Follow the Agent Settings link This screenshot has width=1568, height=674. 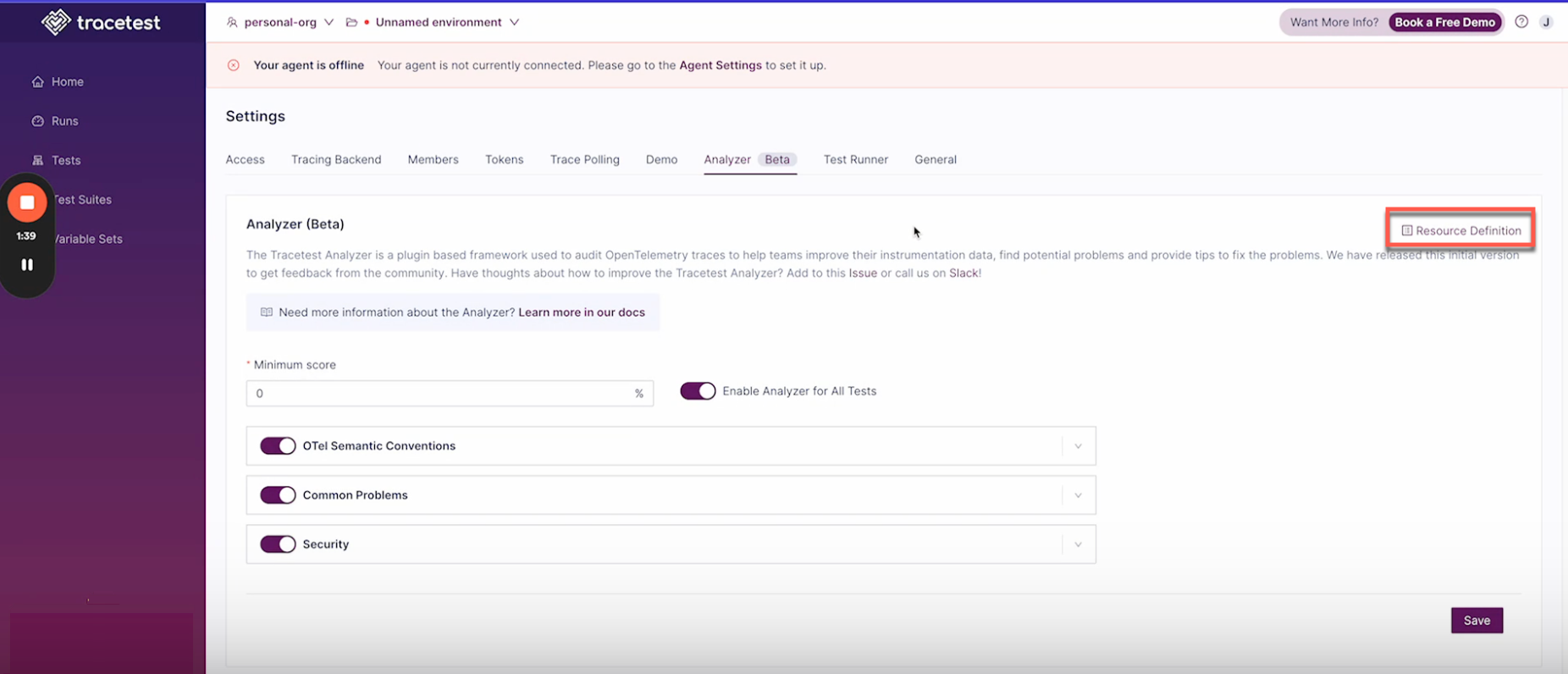[721, 65]
